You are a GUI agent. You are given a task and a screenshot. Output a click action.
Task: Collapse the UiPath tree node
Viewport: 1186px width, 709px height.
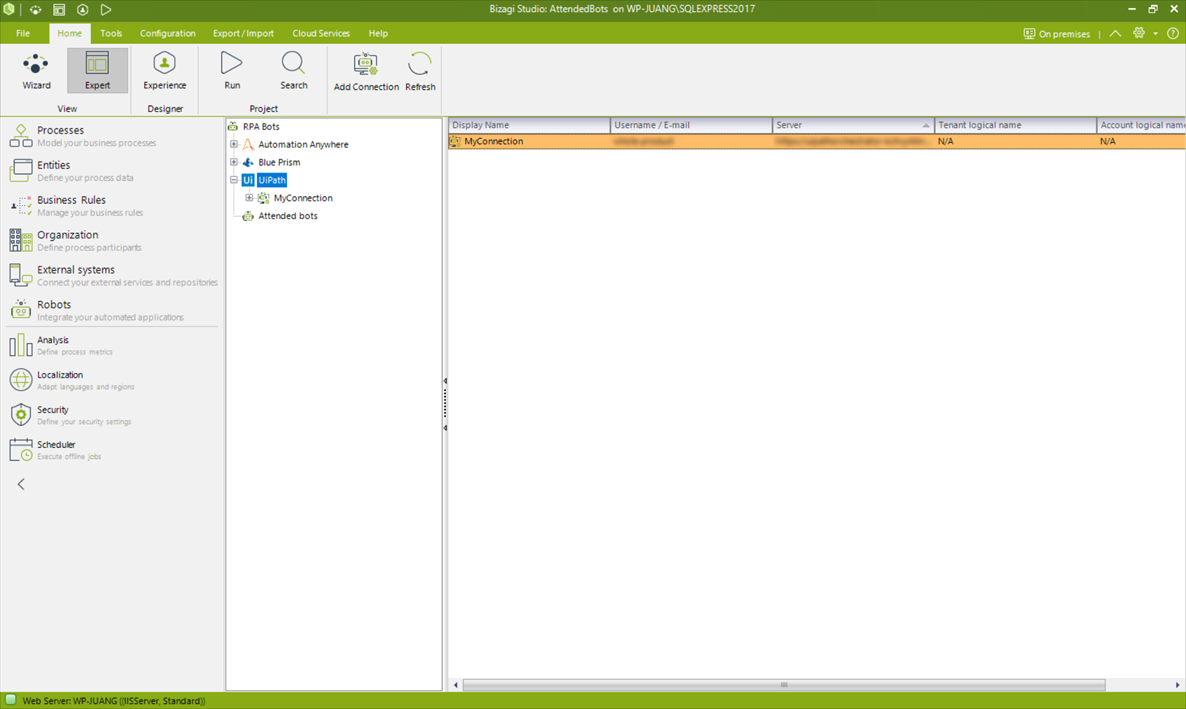click(x=234, y=180)
